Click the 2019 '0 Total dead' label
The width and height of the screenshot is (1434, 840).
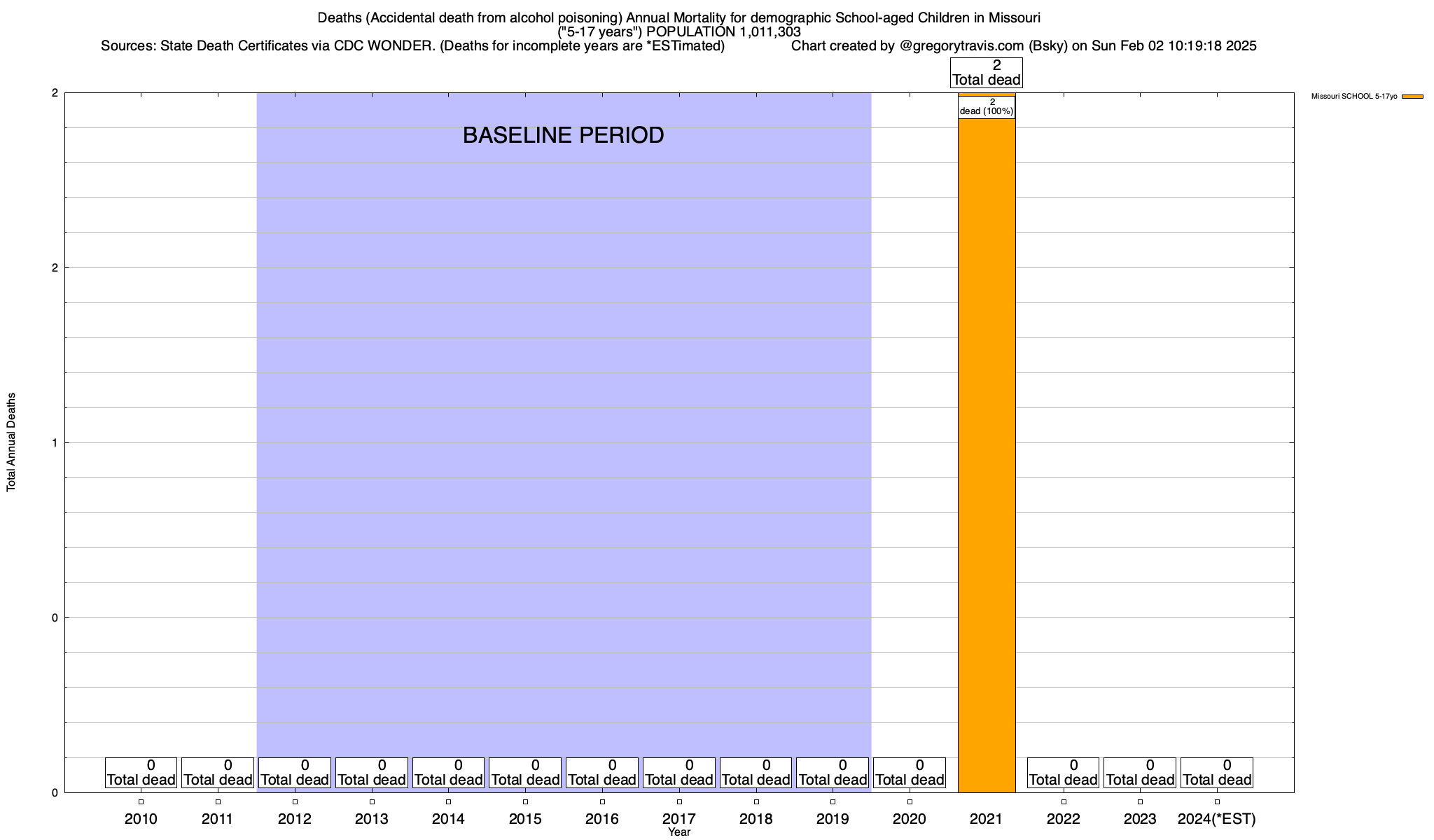tap(833, 773)
